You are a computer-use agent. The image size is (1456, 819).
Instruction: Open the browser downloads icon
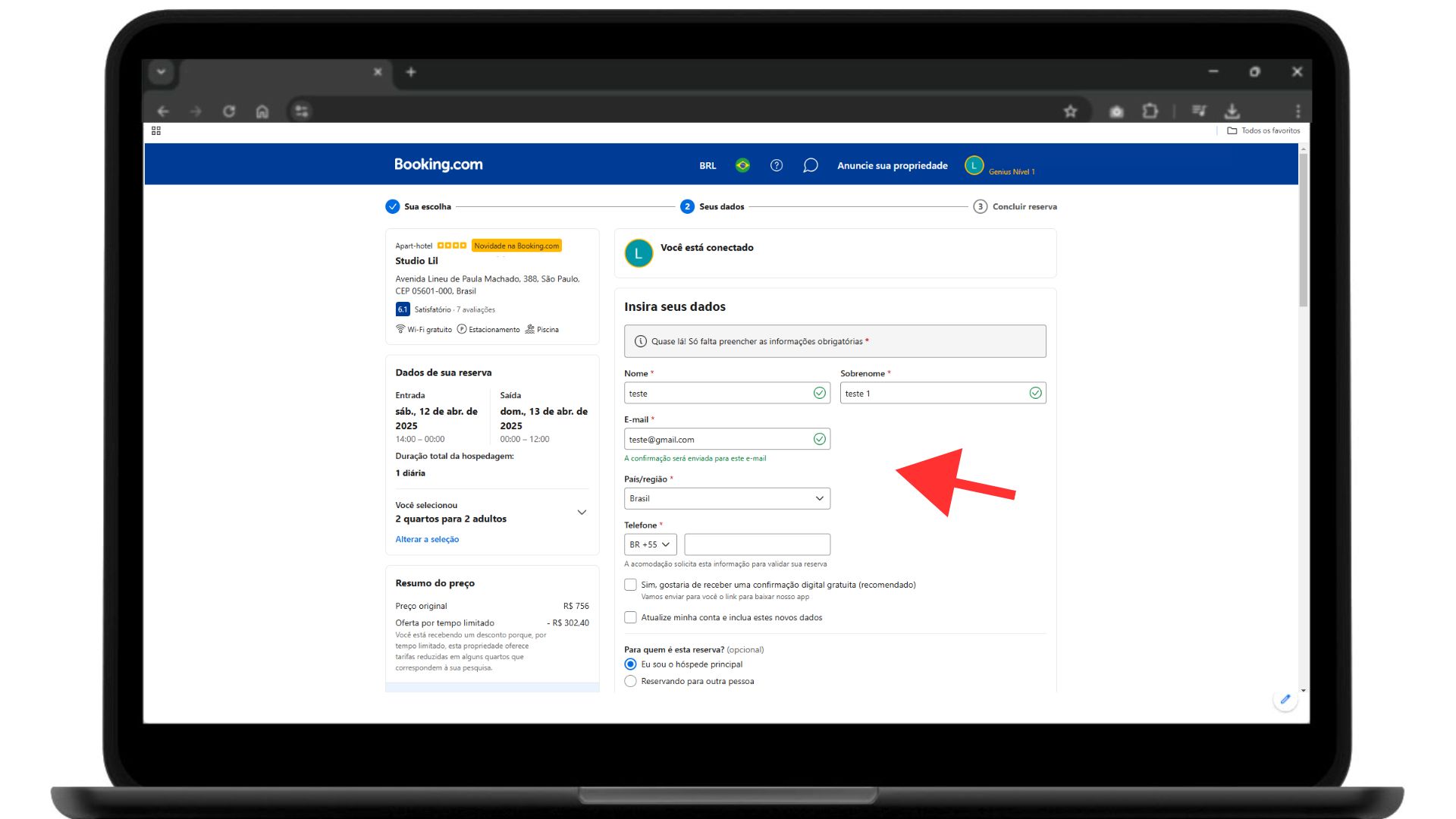1232,111
